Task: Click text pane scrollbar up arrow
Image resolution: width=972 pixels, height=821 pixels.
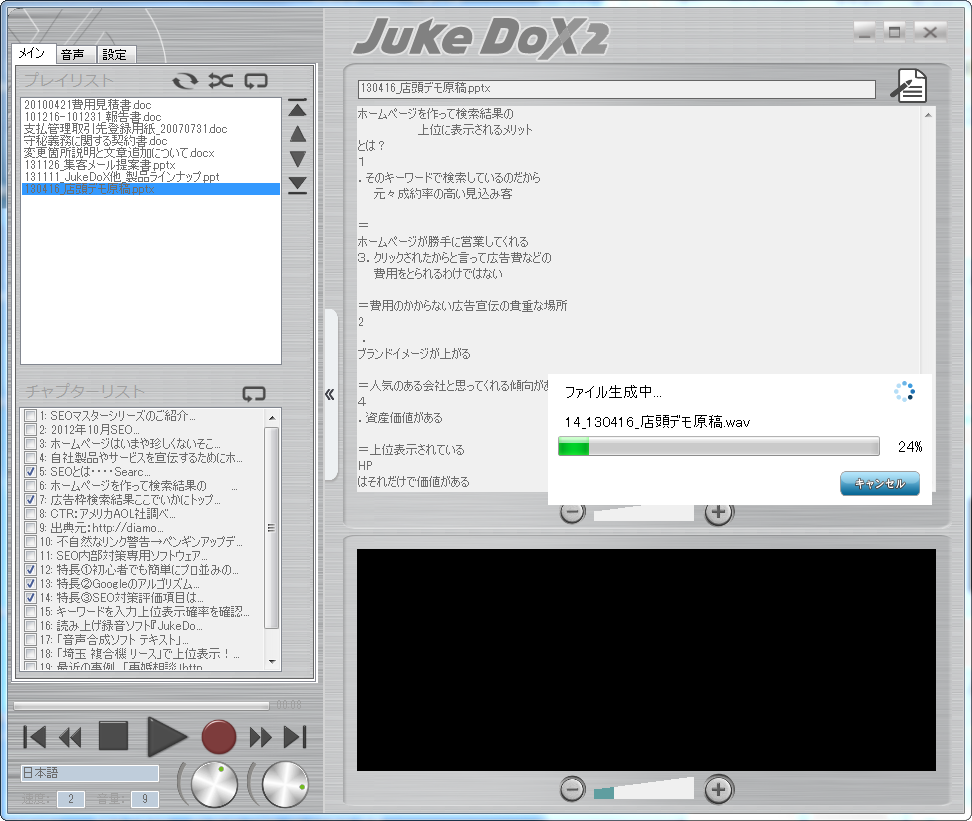Action: pyautogui.click(x=928, y=115)
